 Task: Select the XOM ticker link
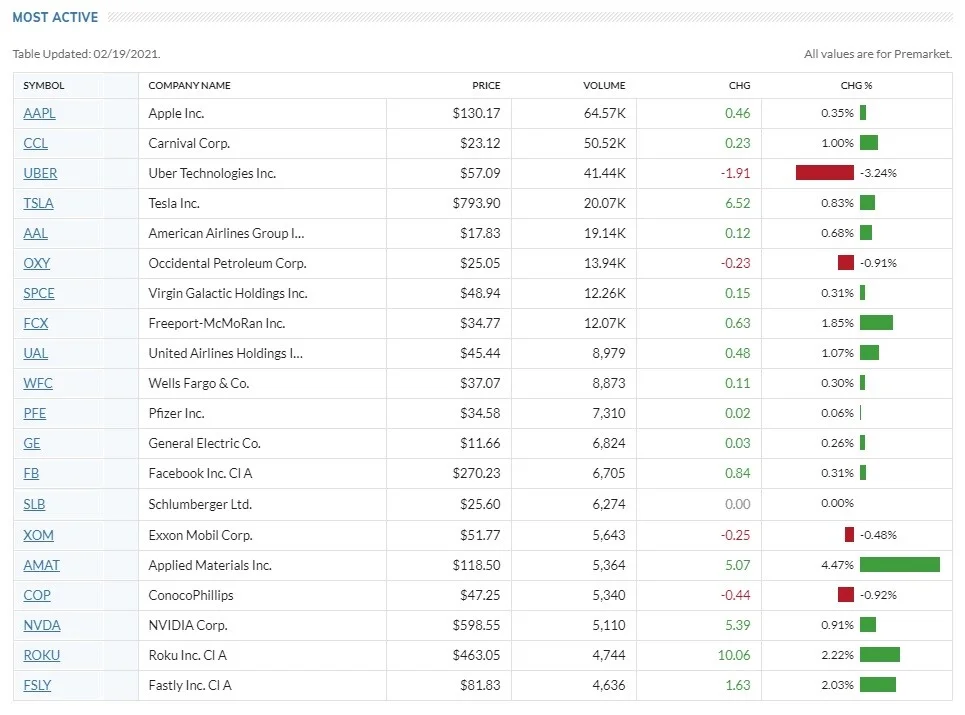click(x=38, y=535)
